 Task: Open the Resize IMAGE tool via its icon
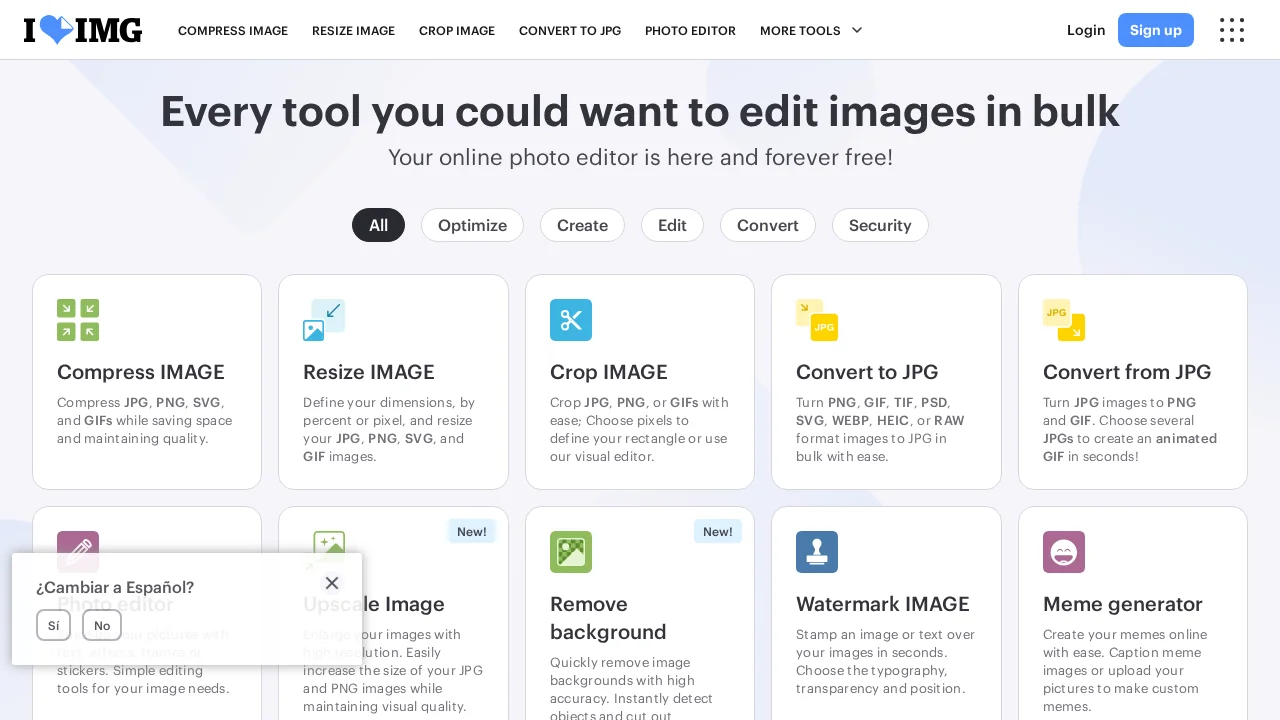[x=324, y=320]
